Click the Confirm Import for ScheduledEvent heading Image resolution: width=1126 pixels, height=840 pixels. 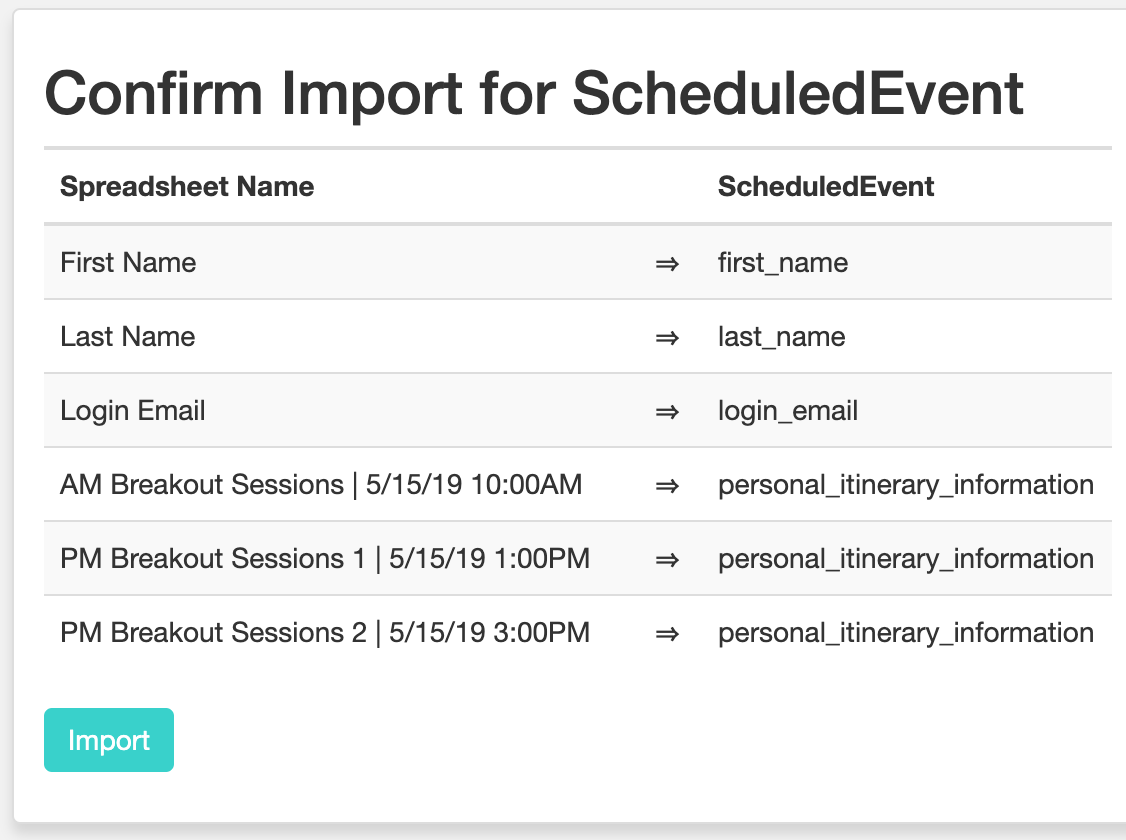pyautogui.click(x=535, y=92)
